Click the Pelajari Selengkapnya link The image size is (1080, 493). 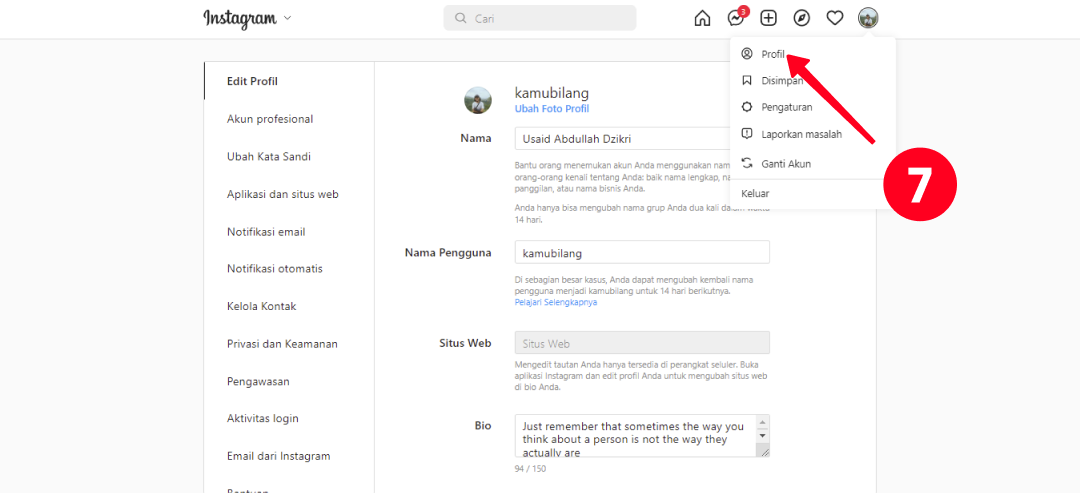[x=556, y=302]
